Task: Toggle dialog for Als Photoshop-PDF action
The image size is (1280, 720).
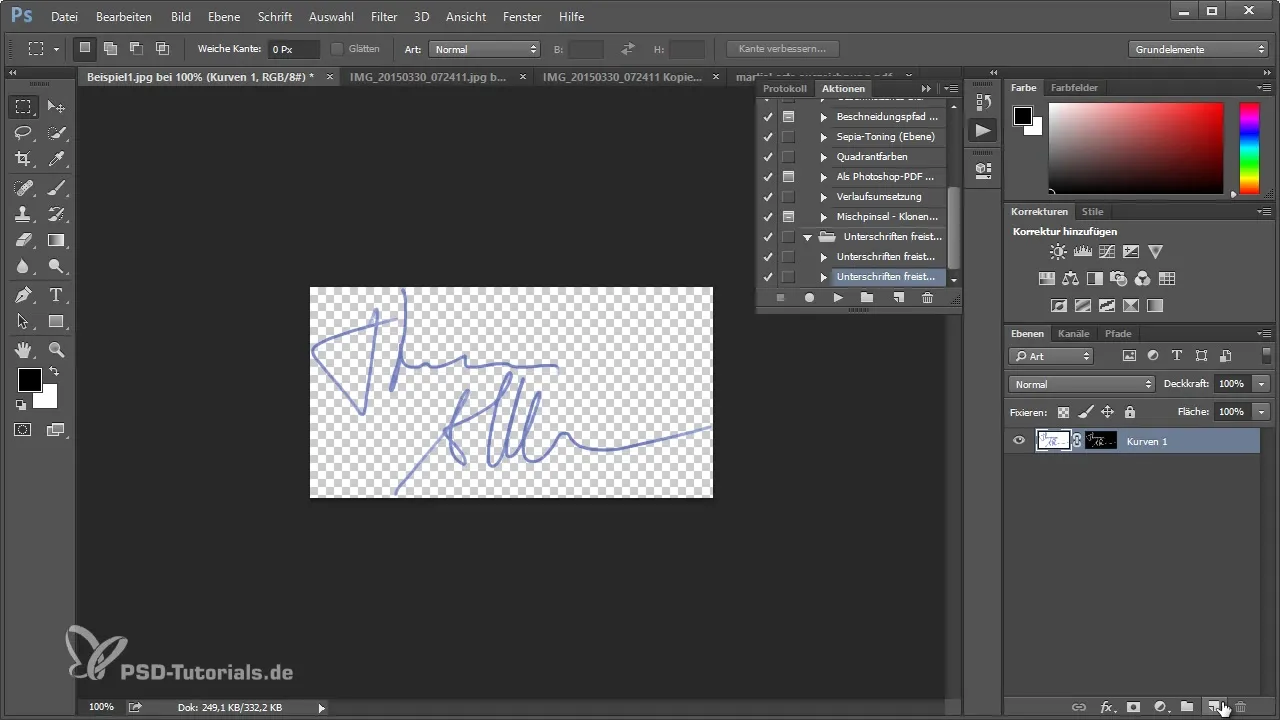Action: point(788,177)
